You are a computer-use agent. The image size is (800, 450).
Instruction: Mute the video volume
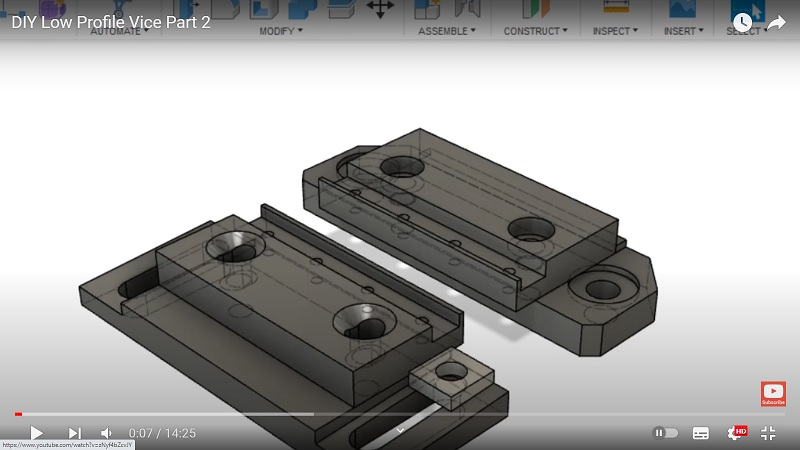pos(107,433)
